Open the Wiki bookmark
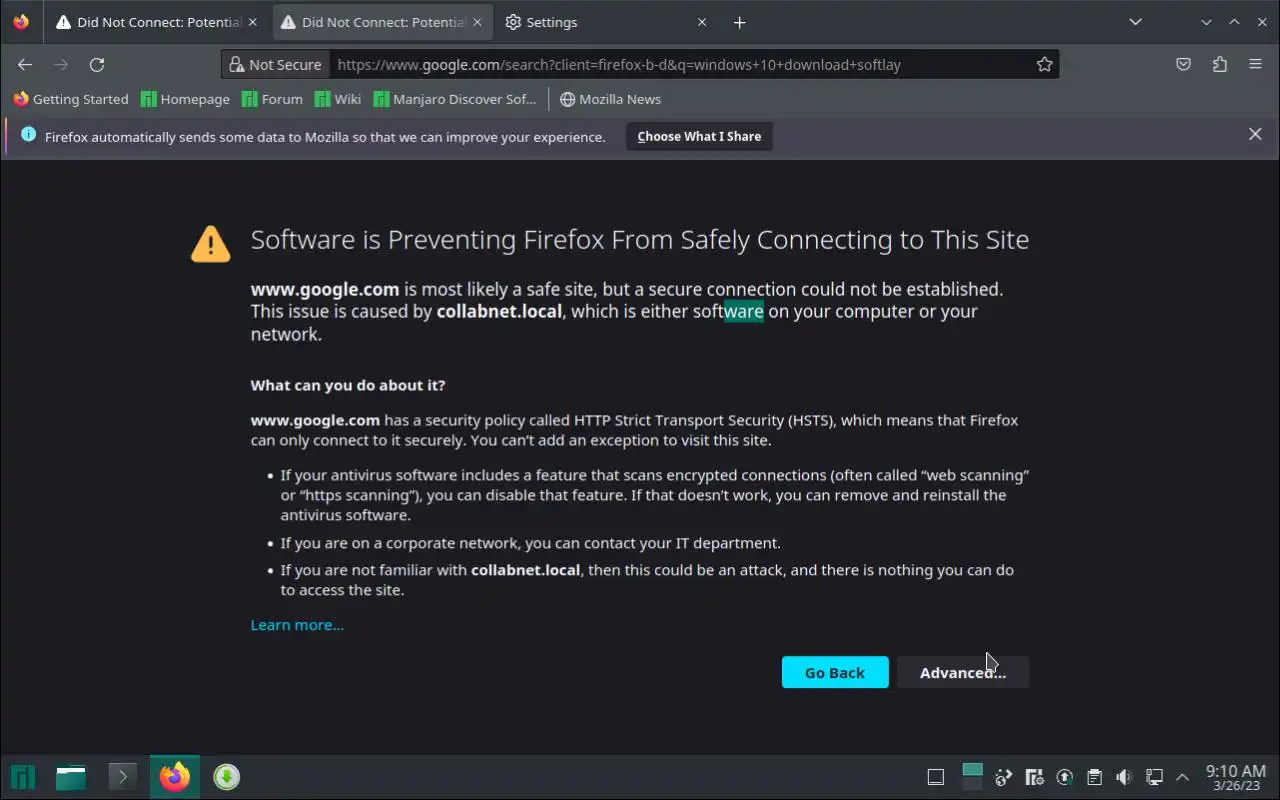This screenshot has height=800, width=1280. pos(338,99)
